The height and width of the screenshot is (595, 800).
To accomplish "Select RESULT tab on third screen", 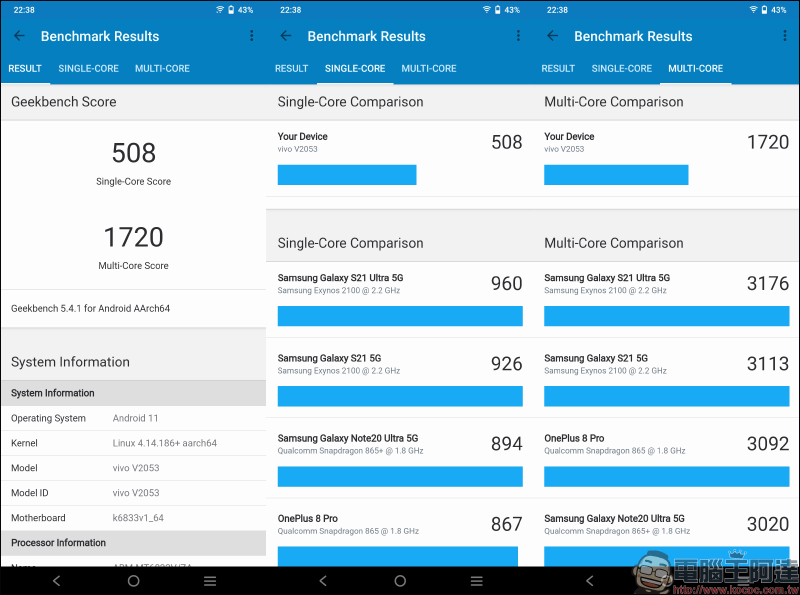I will (x=558, y=68).
